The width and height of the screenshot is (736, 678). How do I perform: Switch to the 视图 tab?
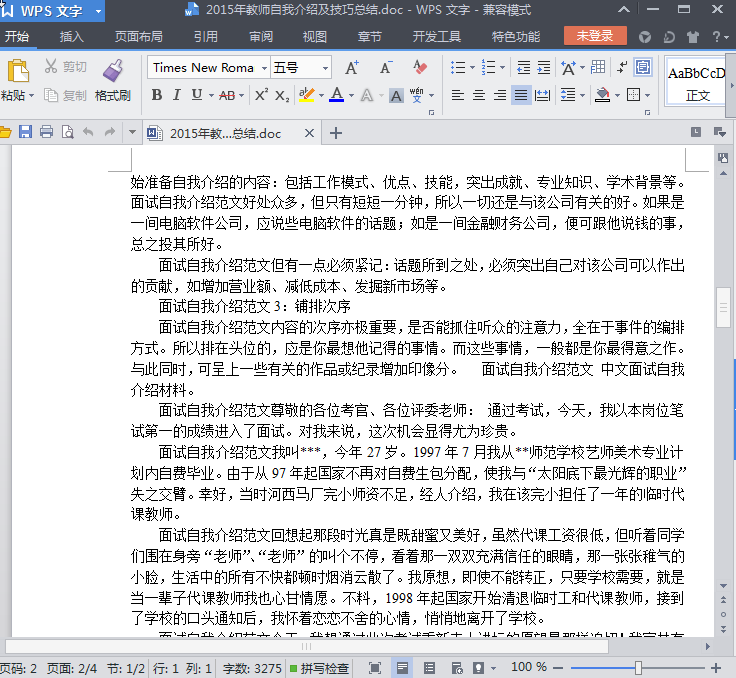pyautogui.click(x=315, y=37)
